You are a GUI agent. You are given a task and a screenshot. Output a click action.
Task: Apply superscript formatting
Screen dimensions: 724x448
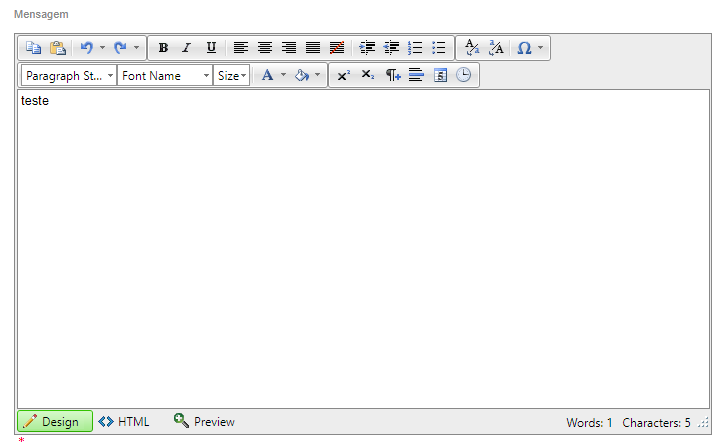343,75
